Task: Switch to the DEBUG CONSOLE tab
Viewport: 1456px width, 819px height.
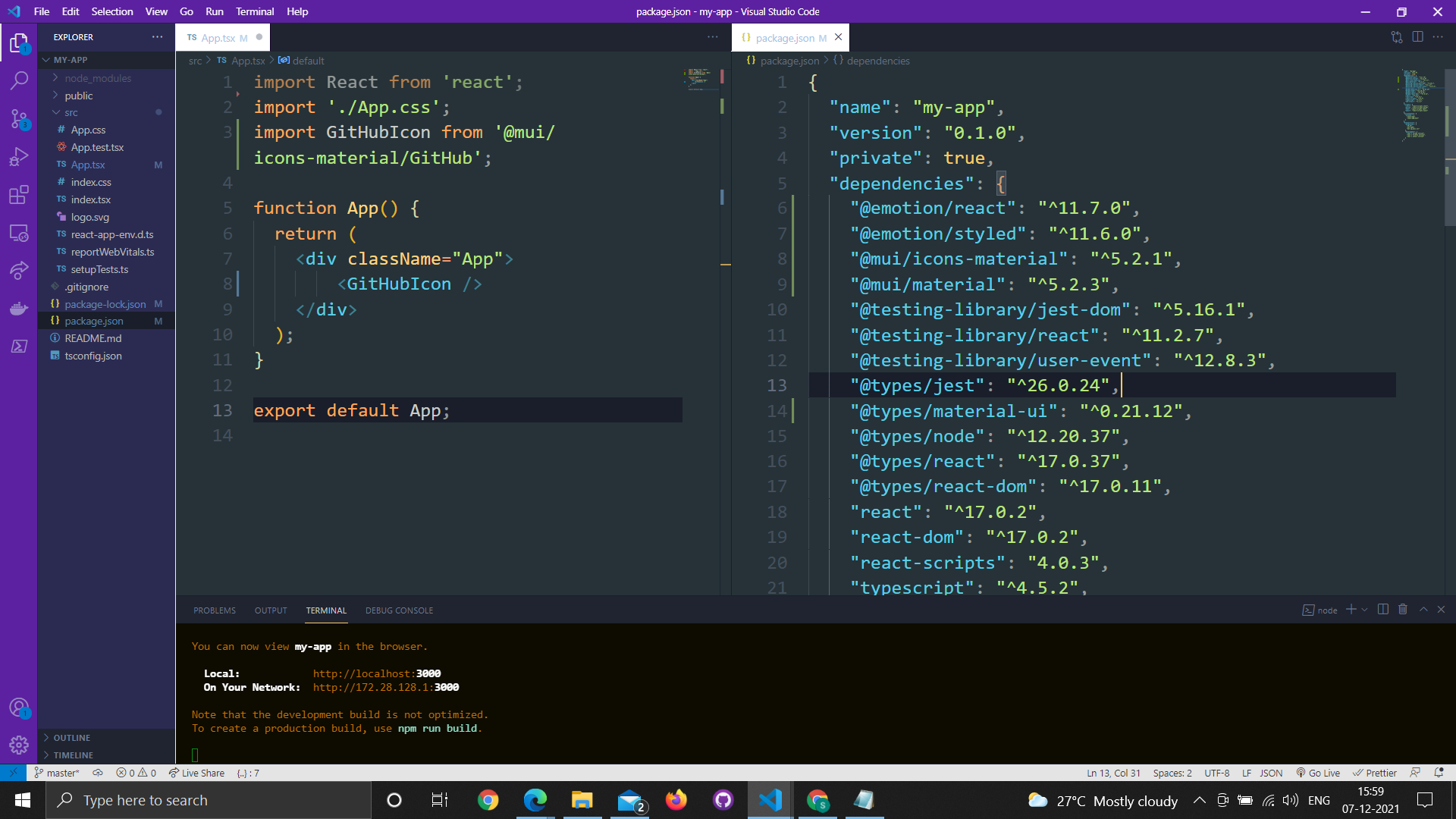Action: coord(399,610)
